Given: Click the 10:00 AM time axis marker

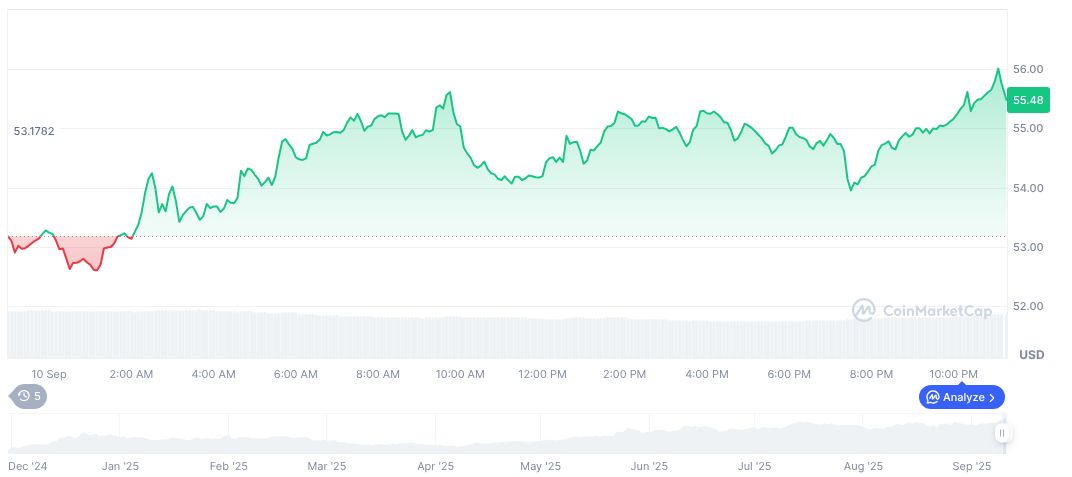Looking at the screenshot, I should tap(460, 374).
